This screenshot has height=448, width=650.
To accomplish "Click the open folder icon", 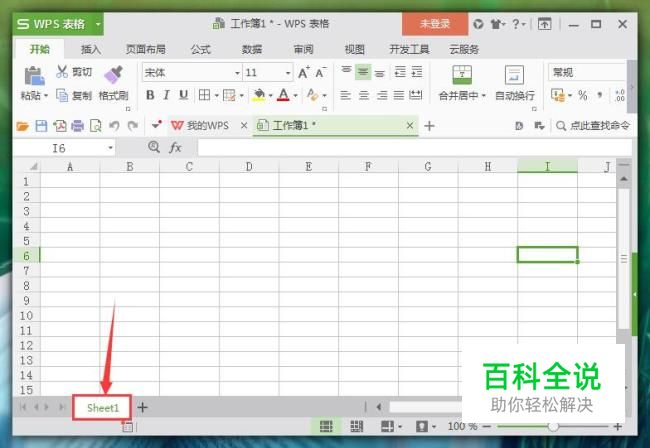I will (x=22, y=126).
